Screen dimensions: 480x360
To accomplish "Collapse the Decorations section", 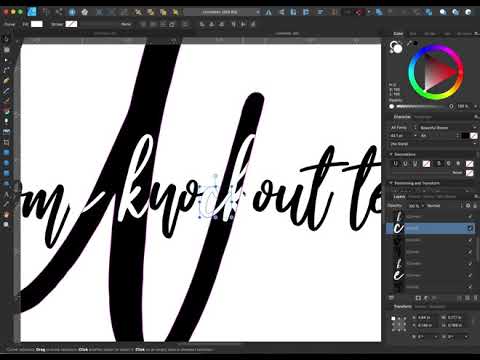I will (391, 154).
